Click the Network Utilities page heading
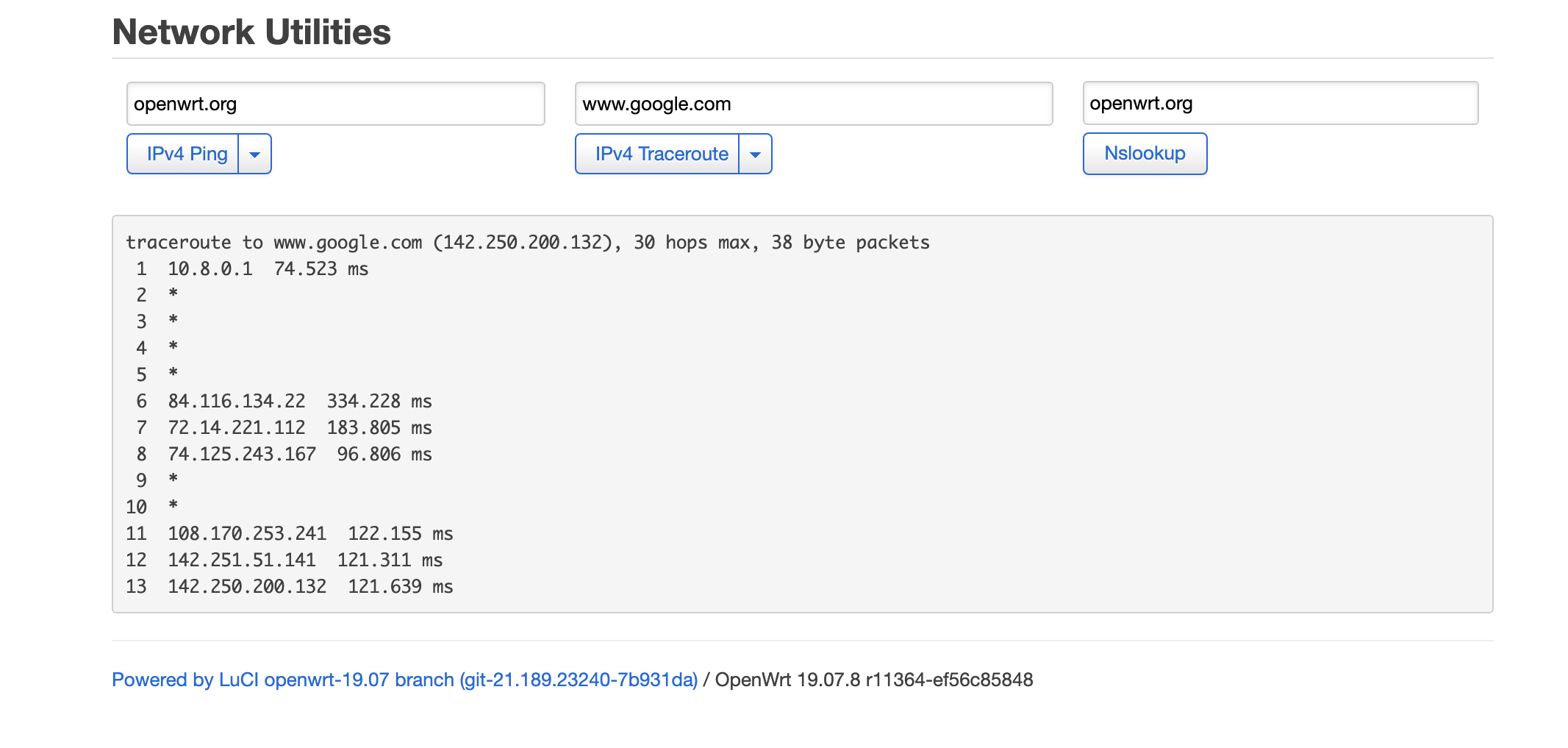1568x748 pixels. [251, 32]
